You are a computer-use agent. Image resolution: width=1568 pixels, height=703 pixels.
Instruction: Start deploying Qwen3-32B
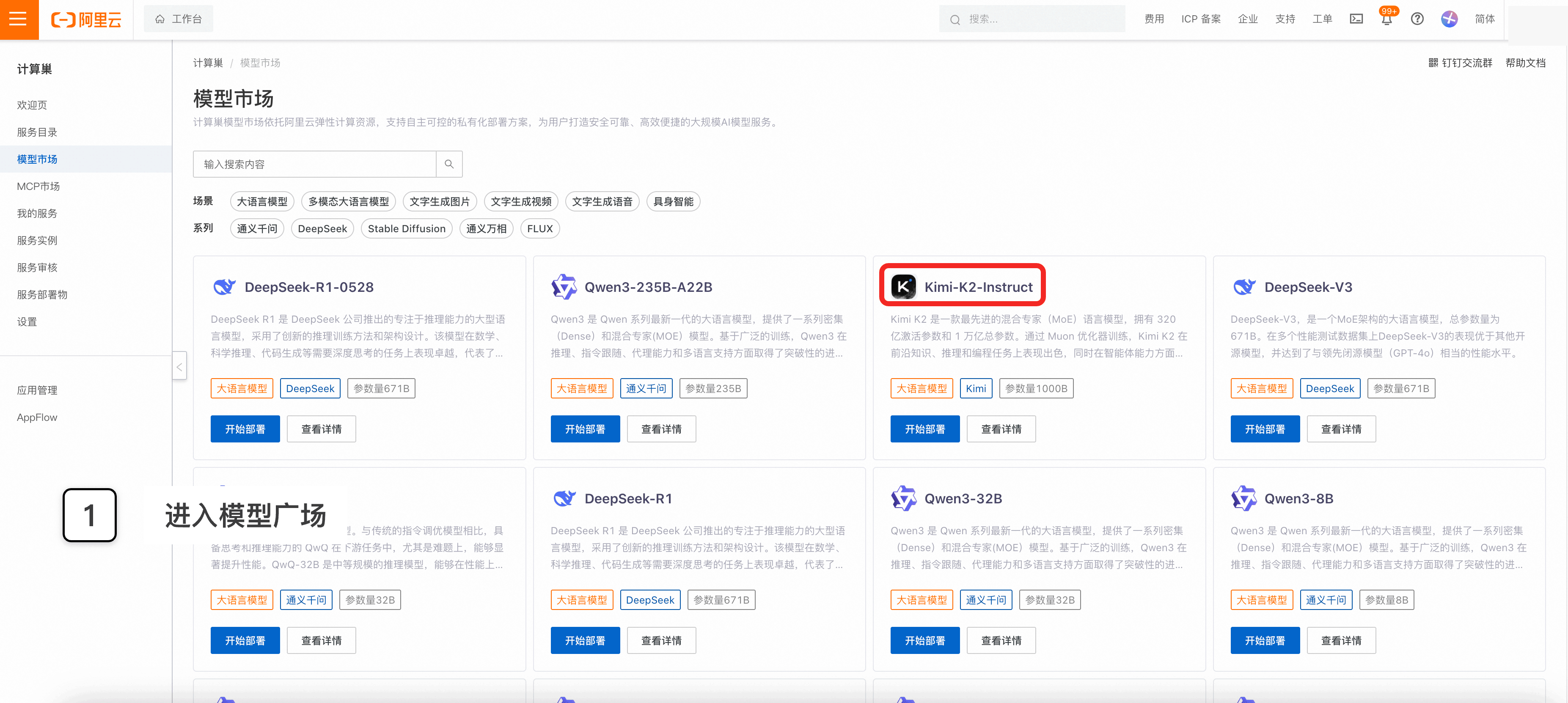(924, 640)
